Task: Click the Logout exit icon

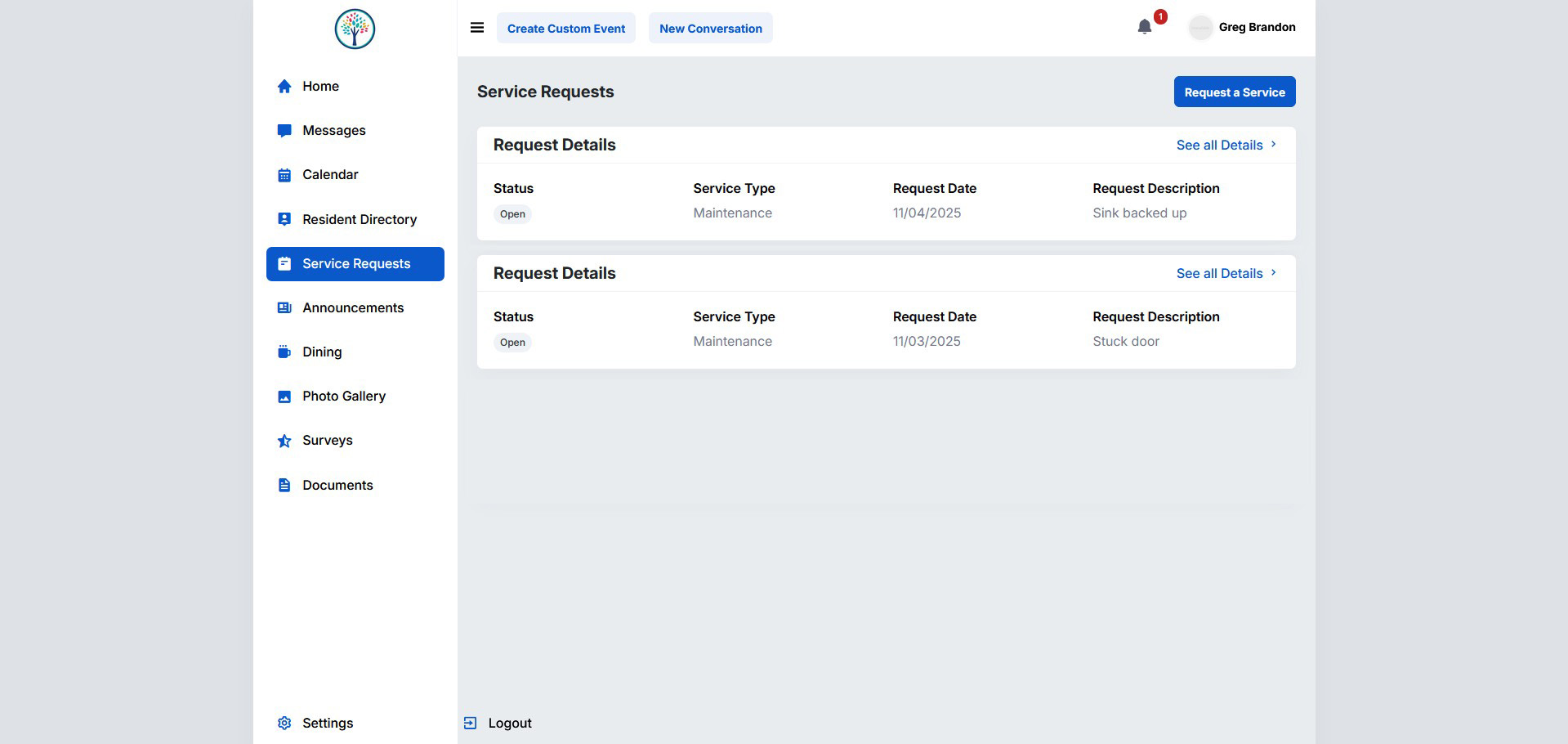Action: click(x=470, y=724)
